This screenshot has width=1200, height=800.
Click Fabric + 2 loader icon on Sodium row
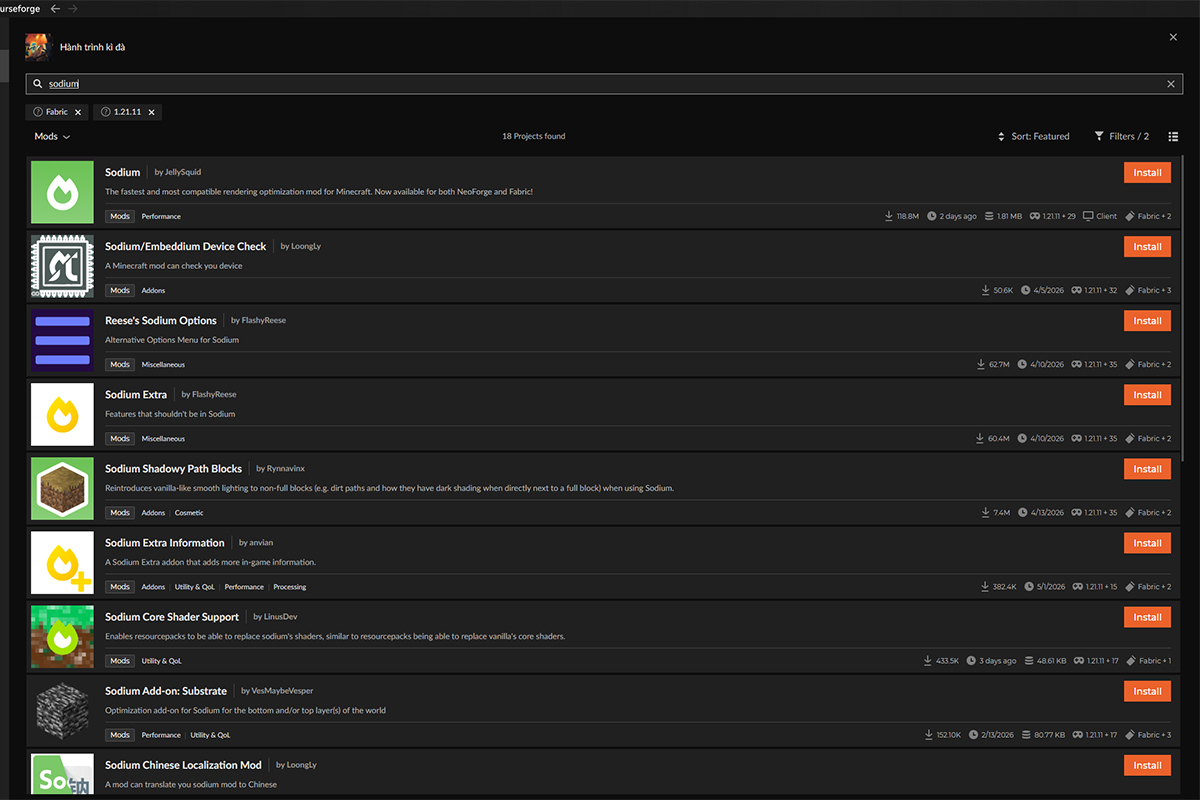pyautogui.click(x=1130, y=216)
